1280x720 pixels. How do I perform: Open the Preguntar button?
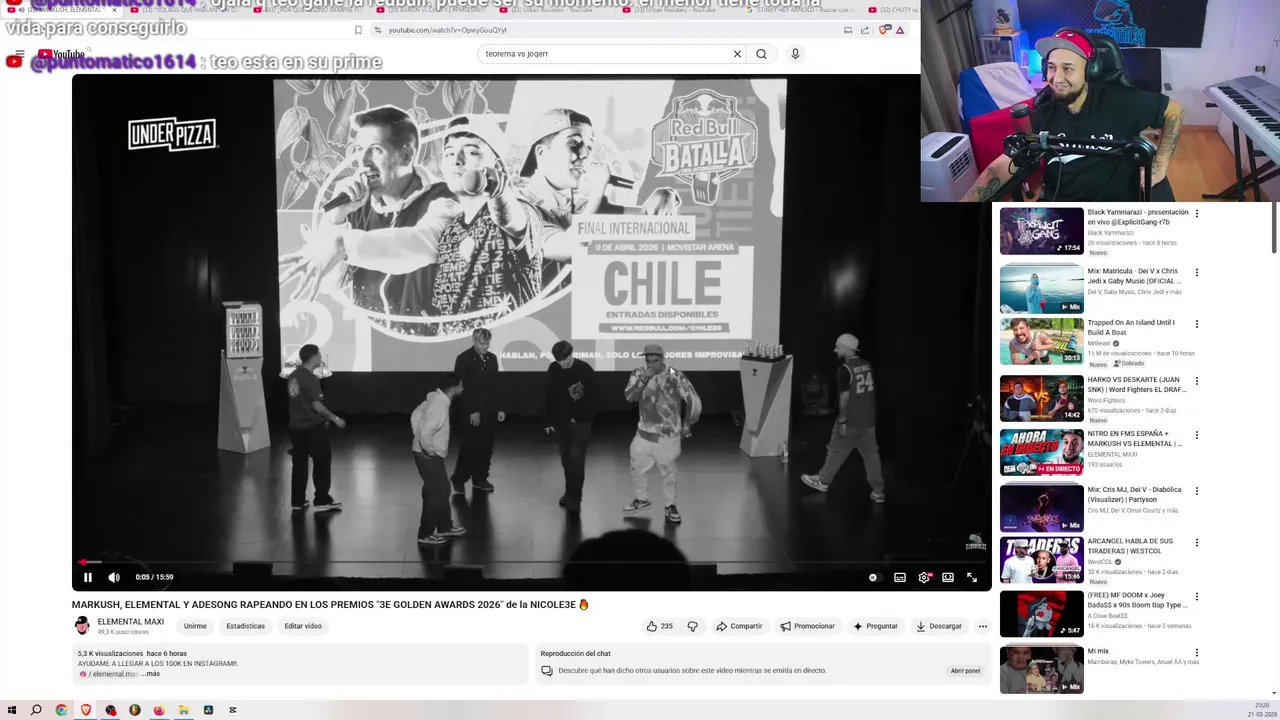point(875,626)
